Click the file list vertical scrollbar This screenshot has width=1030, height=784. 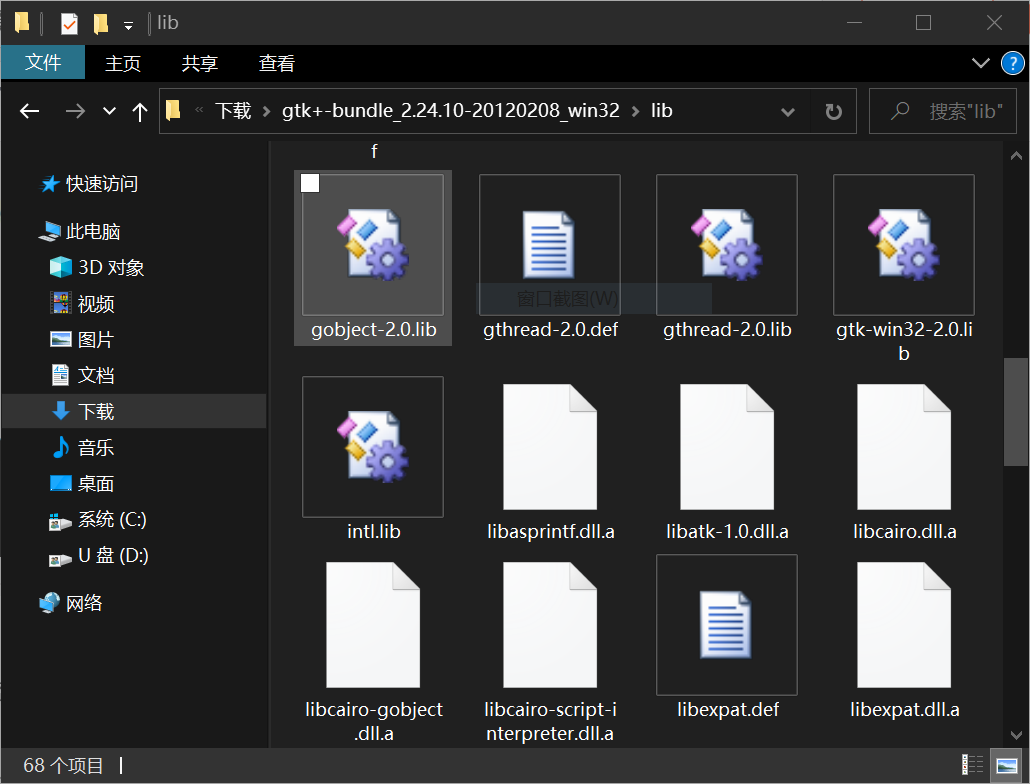tap(1015, 410)
